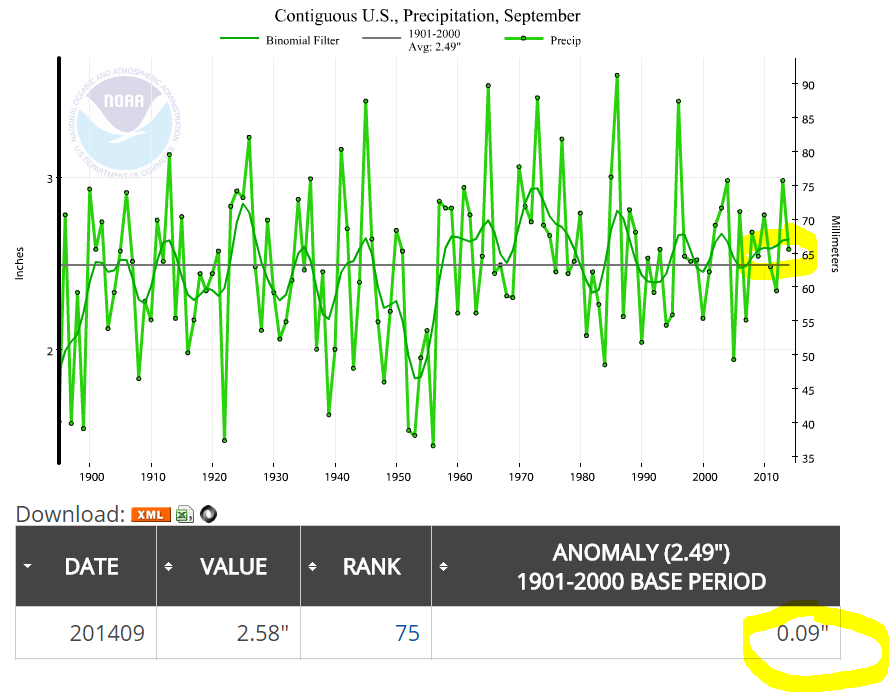Click sort arrows on VALUE column
Screen dimensions: 889x692
(169, 566)
